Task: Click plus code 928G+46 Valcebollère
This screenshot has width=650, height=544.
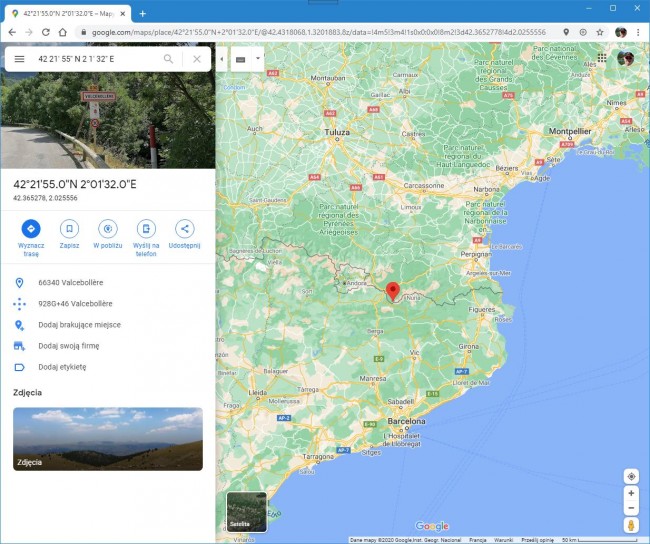Action: pyautogui.click(x=108, y=304)
